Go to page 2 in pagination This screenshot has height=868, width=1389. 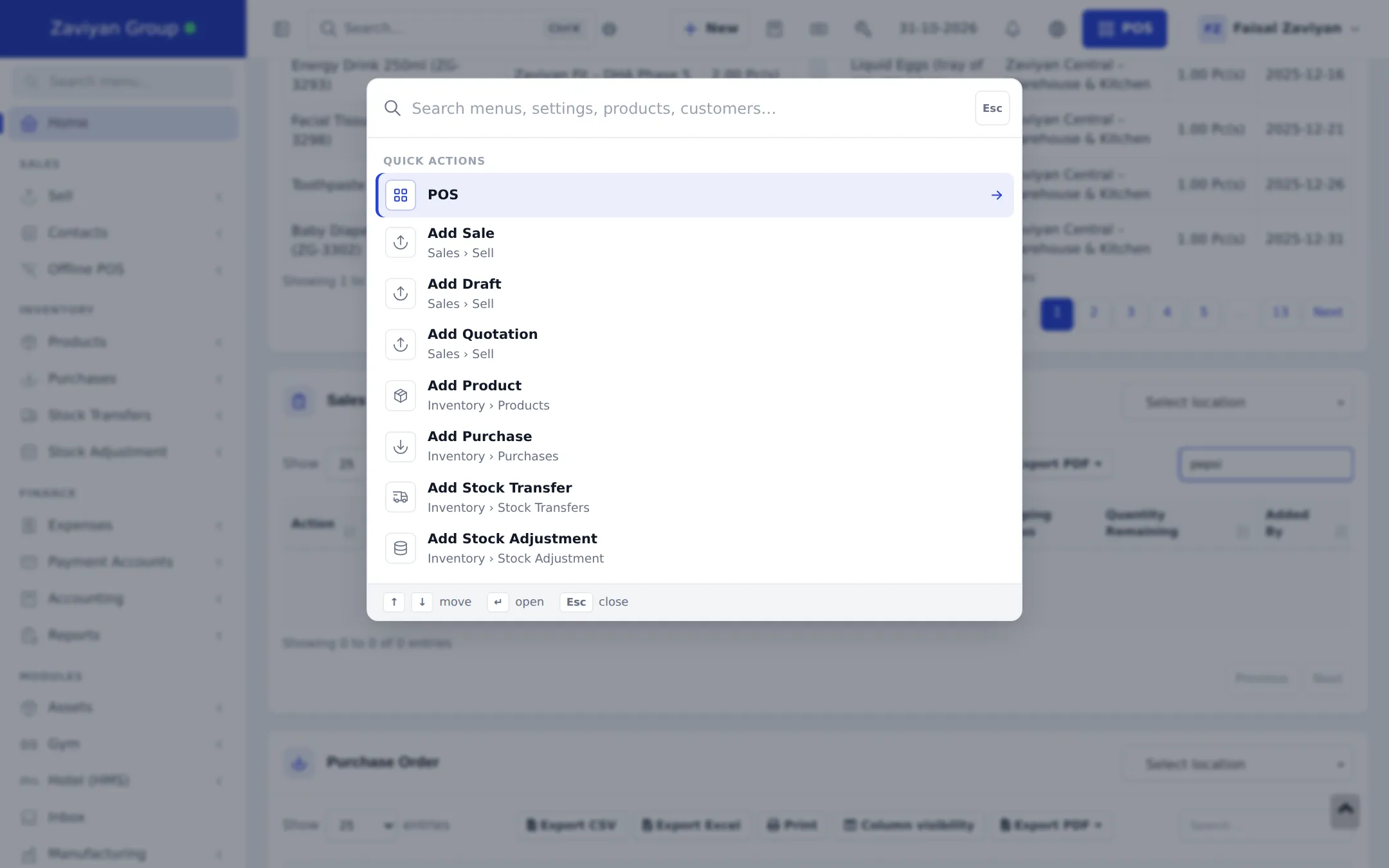[1094, 312]
